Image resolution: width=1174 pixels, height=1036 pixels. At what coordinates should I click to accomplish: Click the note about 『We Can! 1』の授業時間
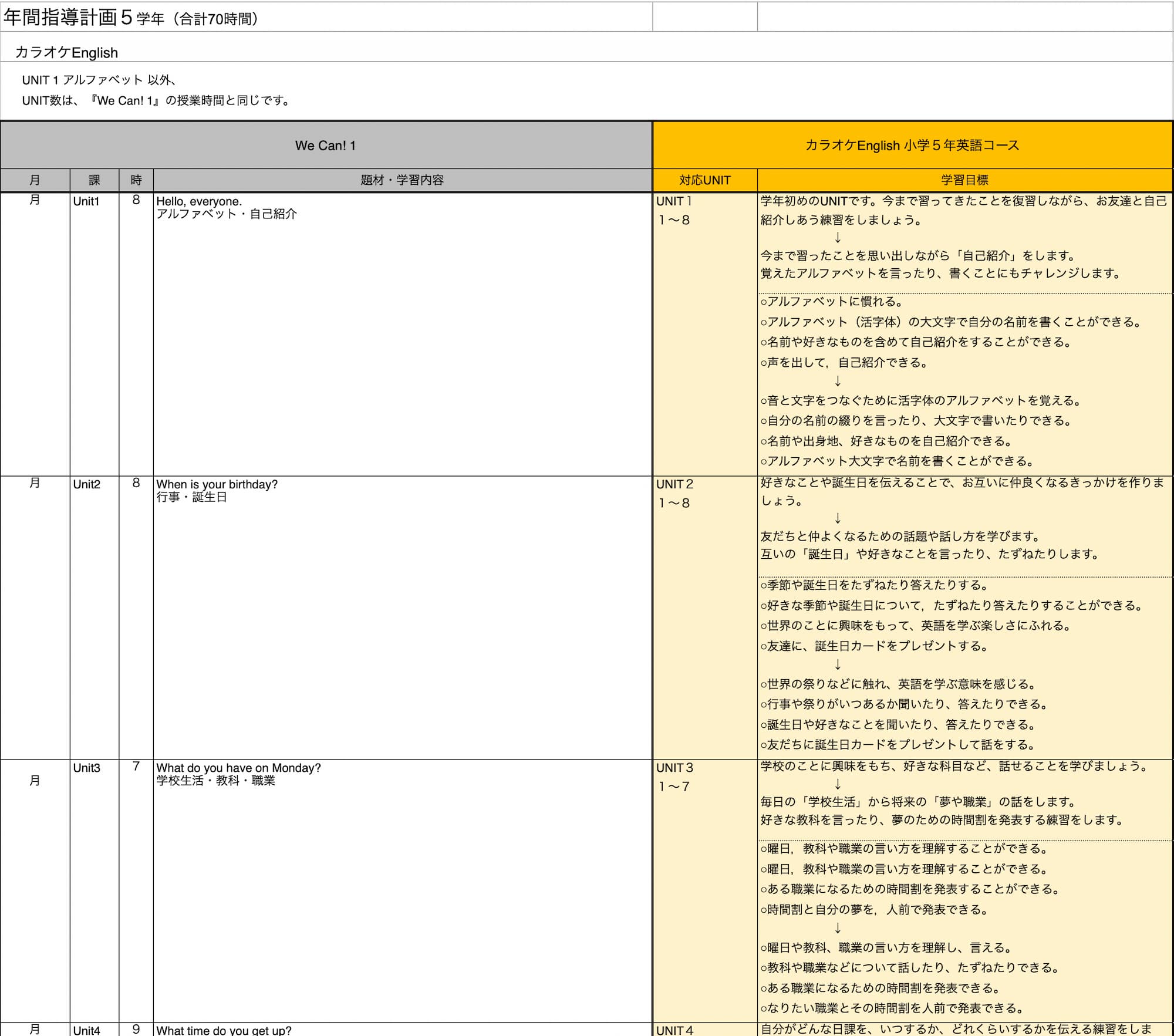[157, 100]
